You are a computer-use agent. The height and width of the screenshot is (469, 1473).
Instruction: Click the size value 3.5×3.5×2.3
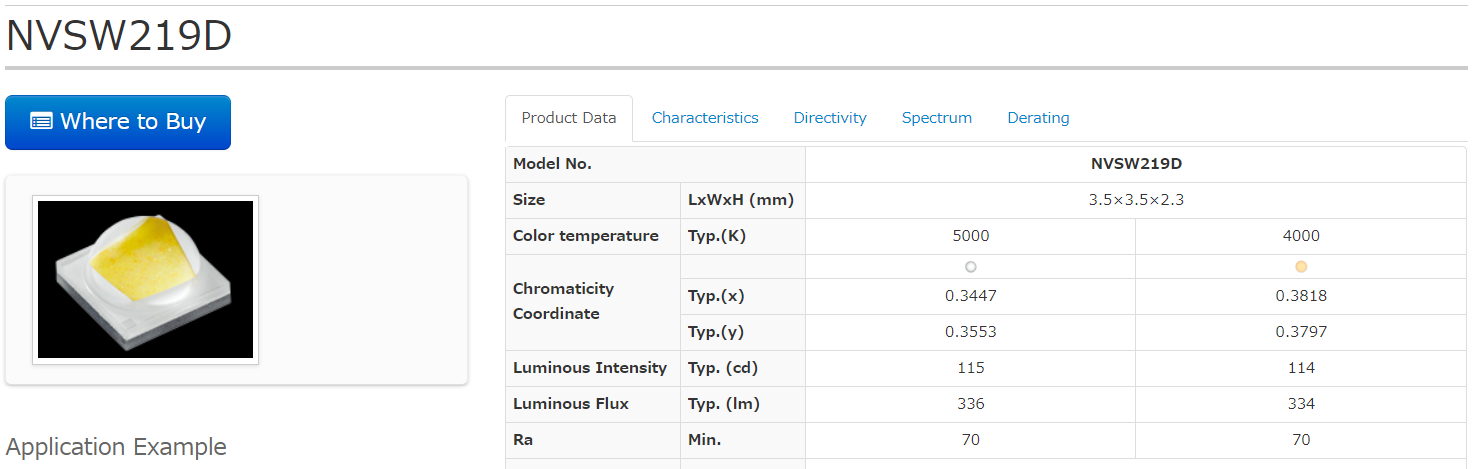tap(1136, 200)
